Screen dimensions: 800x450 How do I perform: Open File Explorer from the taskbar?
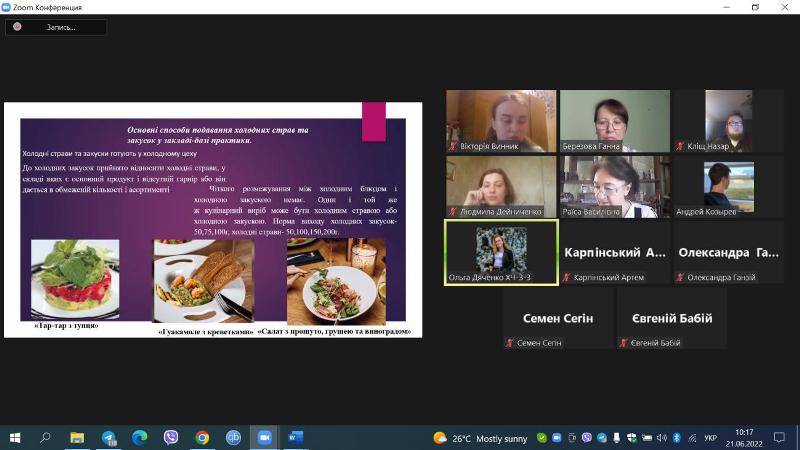[77, 438]
